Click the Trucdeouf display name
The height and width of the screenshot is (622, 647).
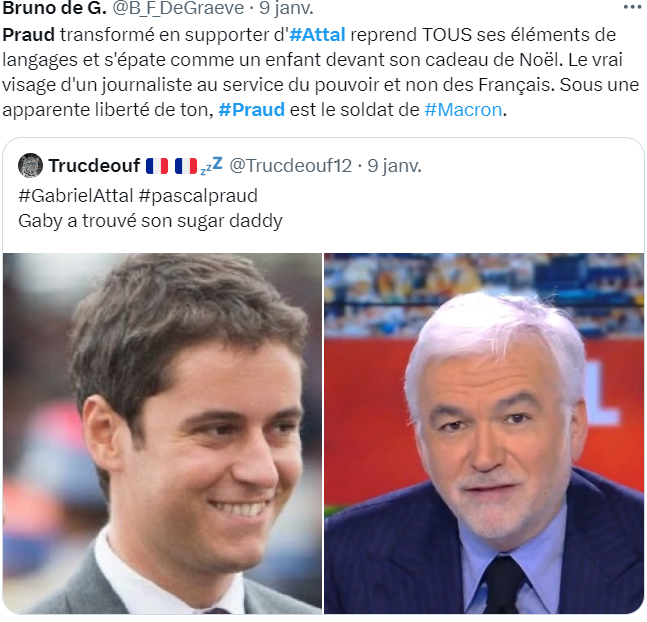tap(94, 166)
